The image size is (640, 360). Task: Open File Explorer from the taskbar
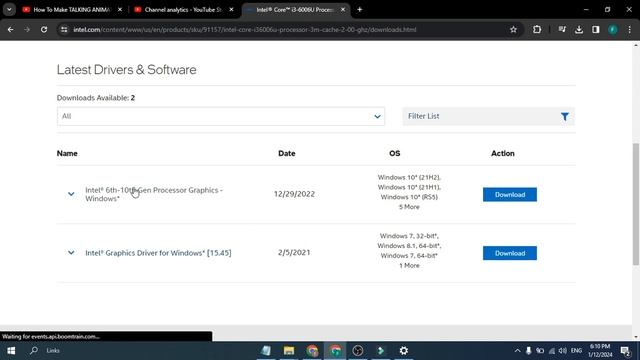(289, 351)
